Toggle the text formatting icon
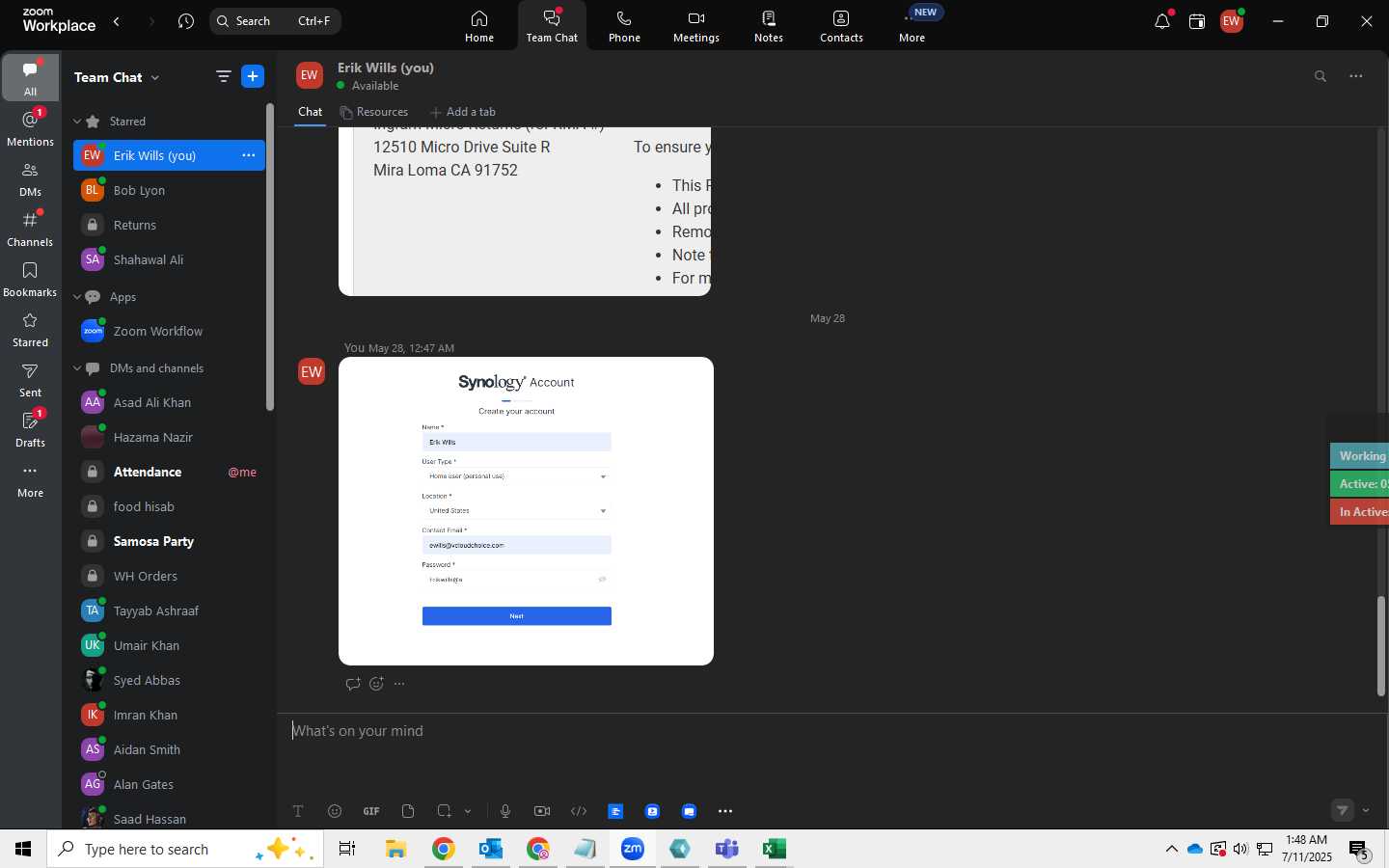 (x=298, y=811)
